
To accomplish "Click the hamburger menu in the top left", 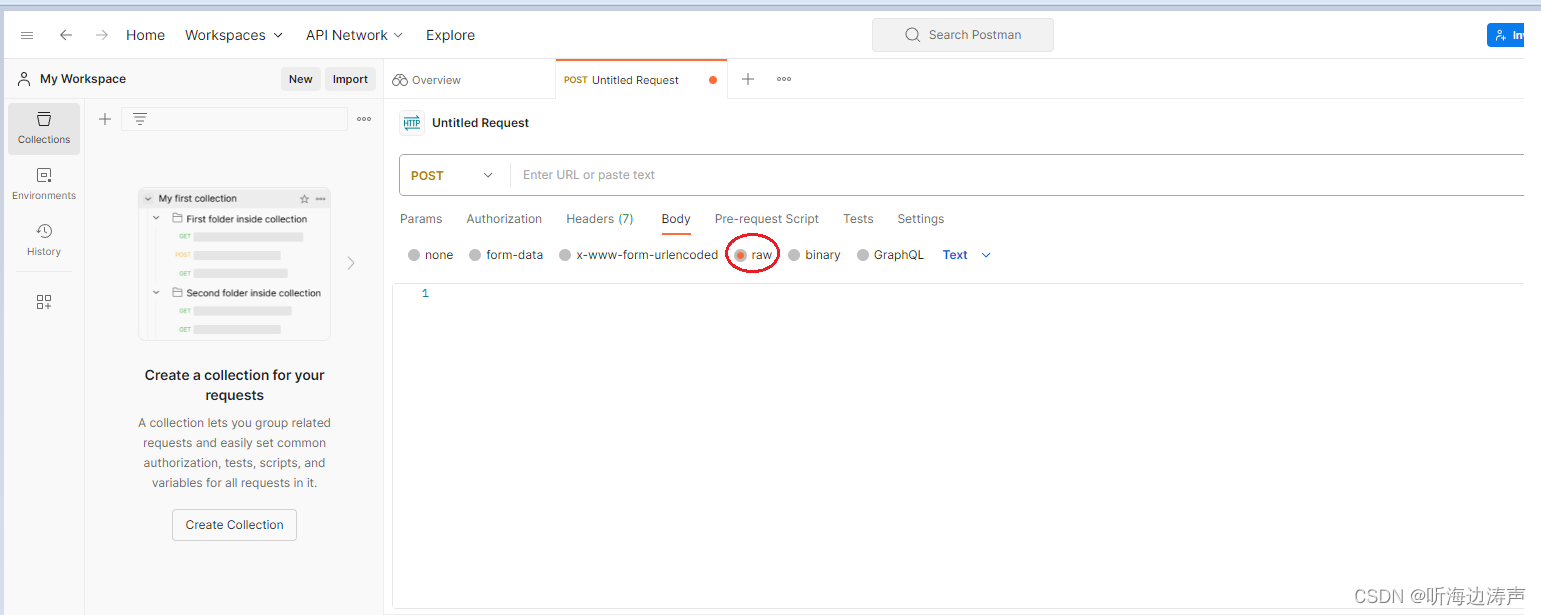I will (27, 34).
